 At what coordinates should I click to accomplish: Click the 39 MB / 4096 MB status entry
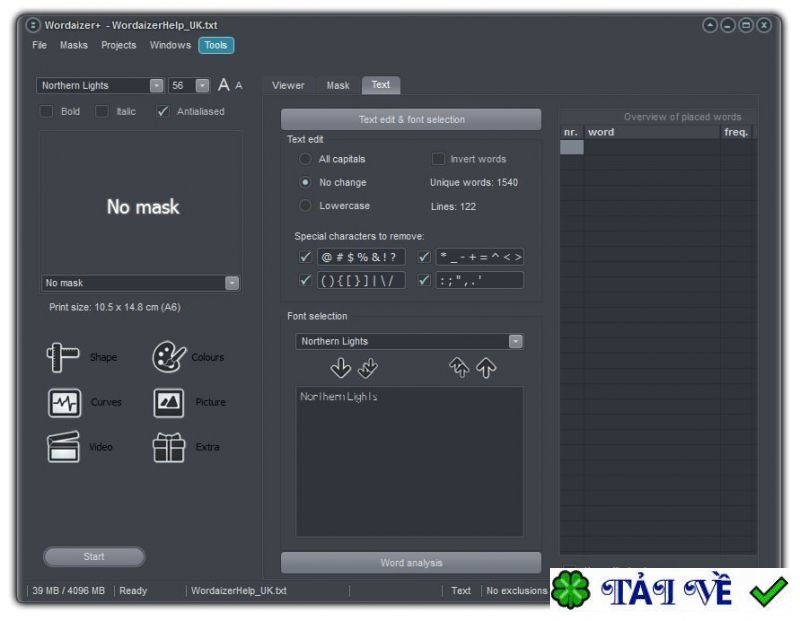[x=68, y=590]
